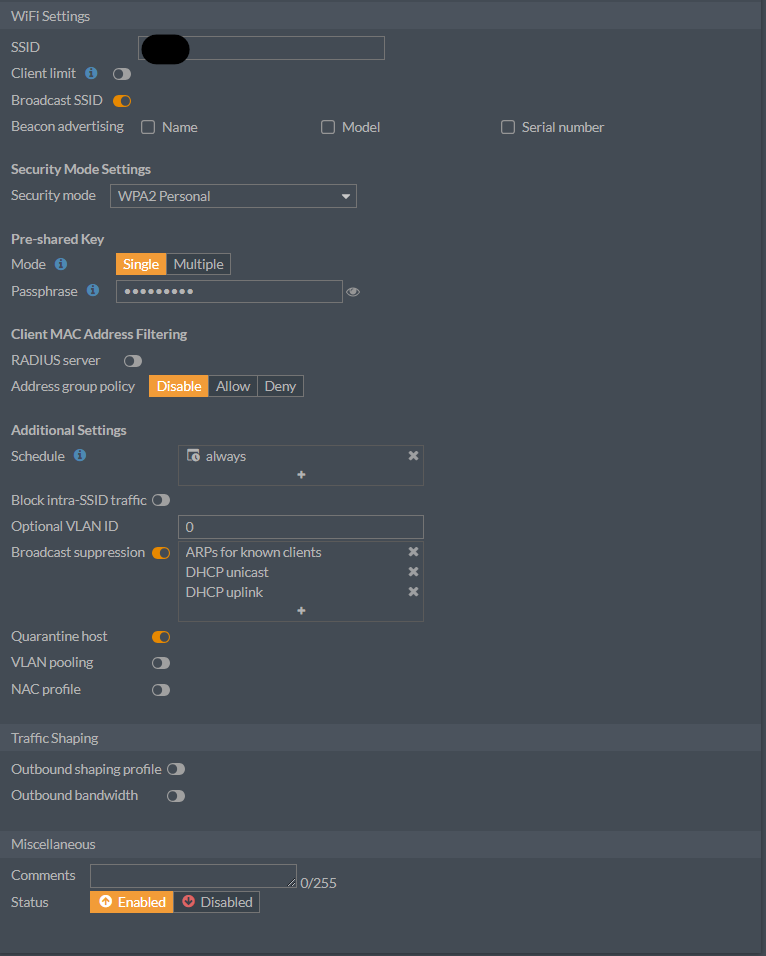The image size is (766, 956).
Task: Remove ARPs for known clients entry
Action: tap(413, 552)
